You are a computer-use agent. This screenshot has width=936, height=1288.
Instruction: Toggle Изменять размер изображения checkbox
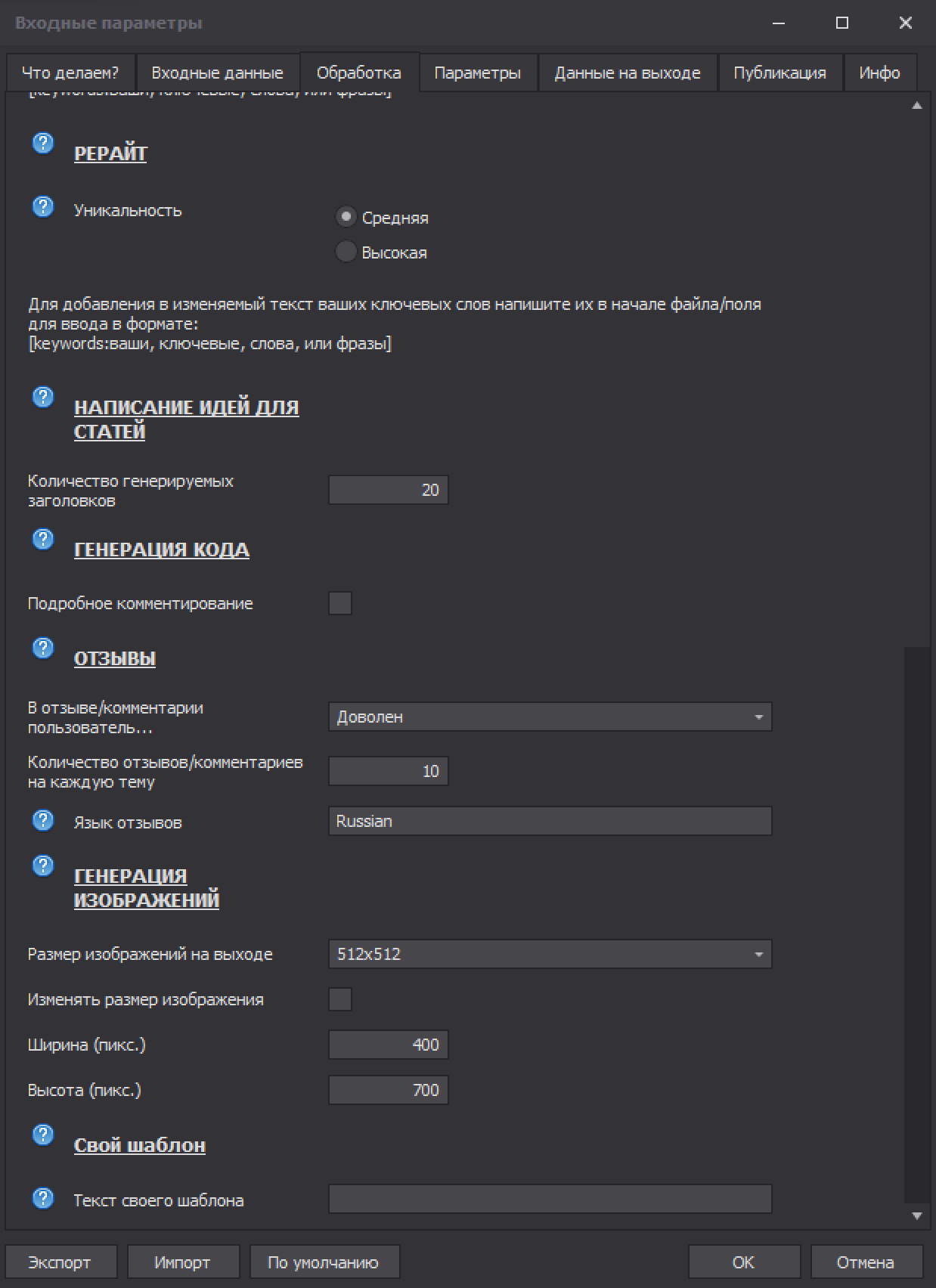coord(340,999)
